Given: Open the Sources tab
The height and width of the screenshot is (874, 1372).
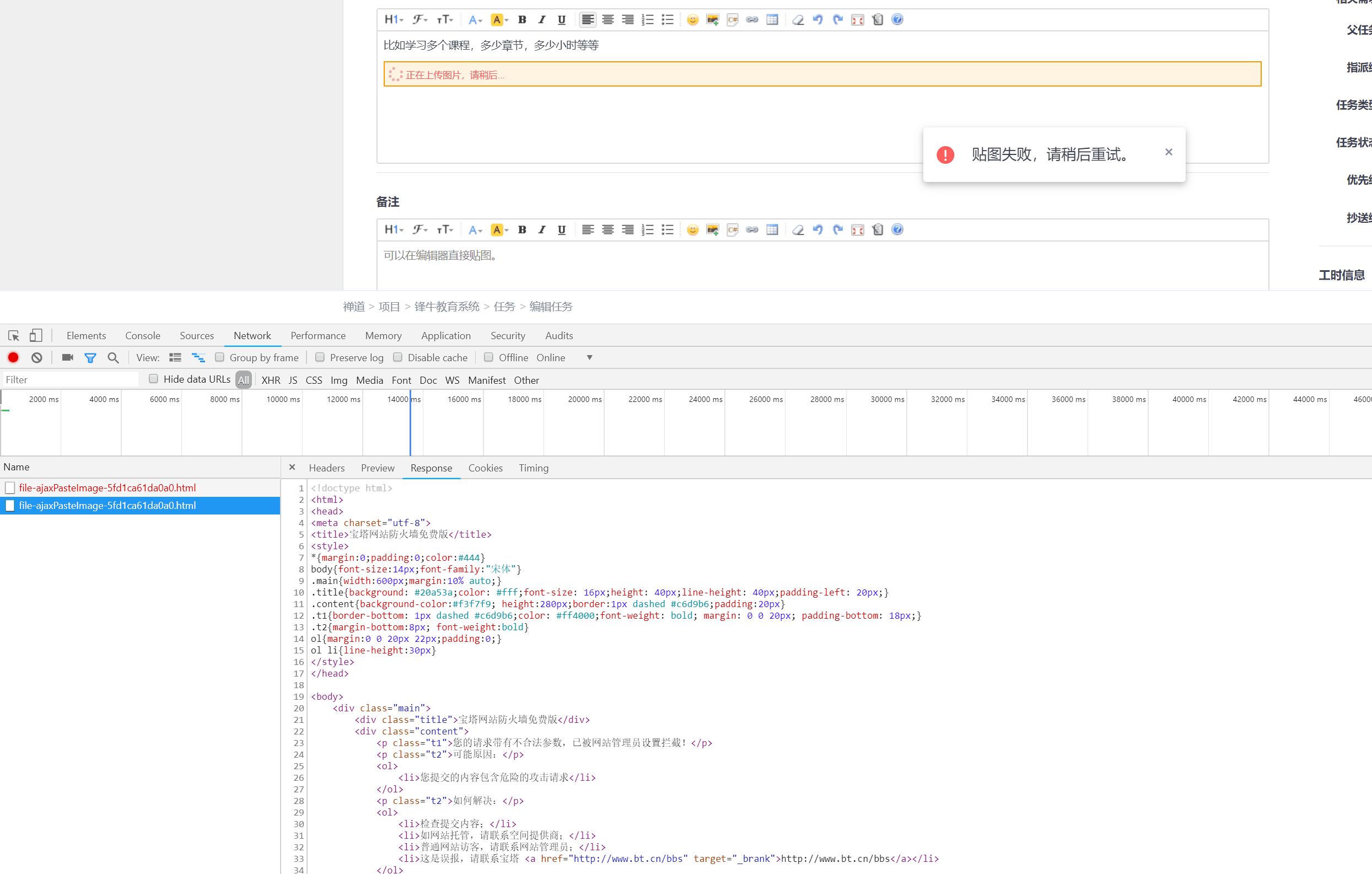Looking at the screenshot, I should point(197,336).
